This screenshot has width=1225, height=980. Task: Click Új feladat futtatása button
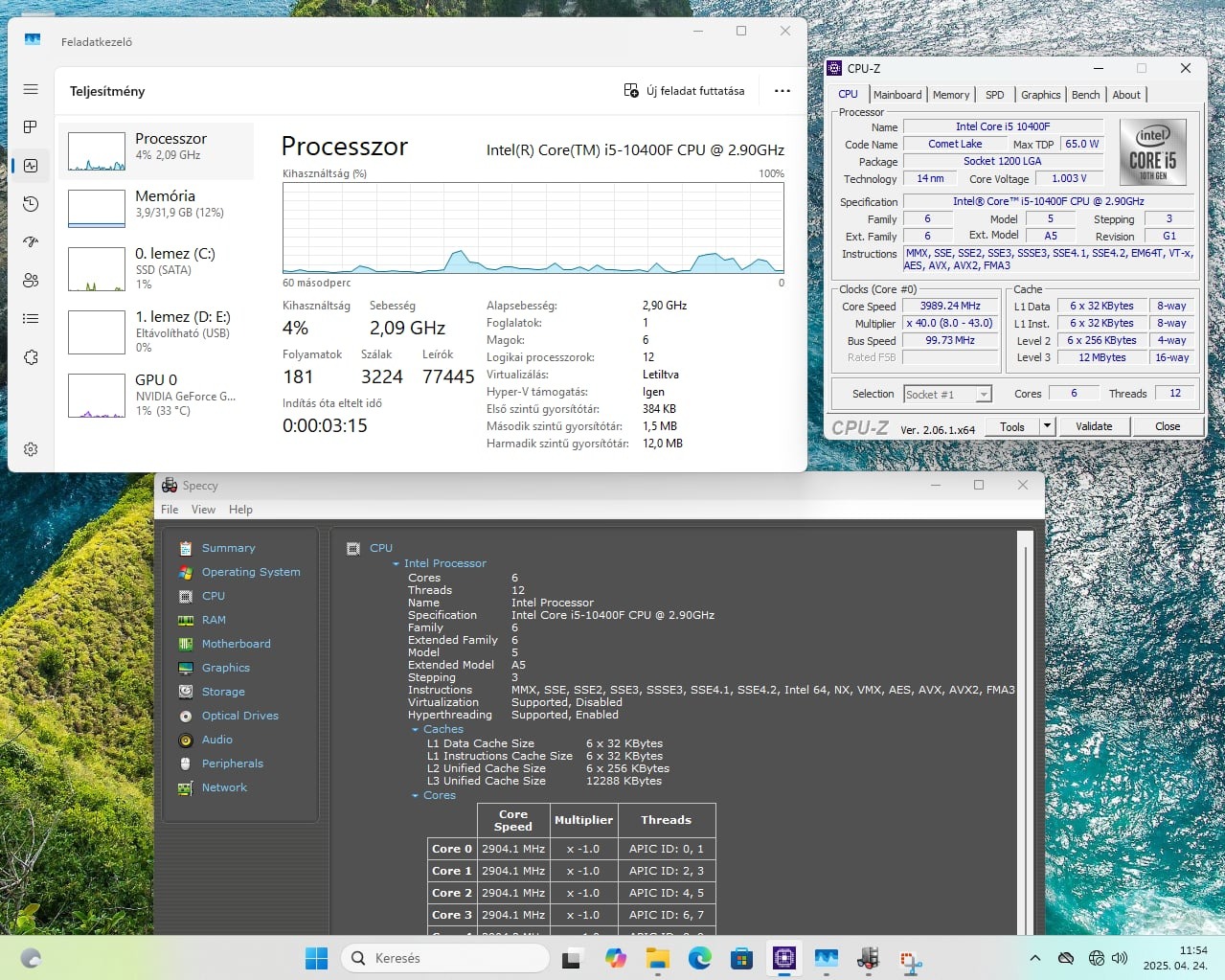click(x=684, y=91)
